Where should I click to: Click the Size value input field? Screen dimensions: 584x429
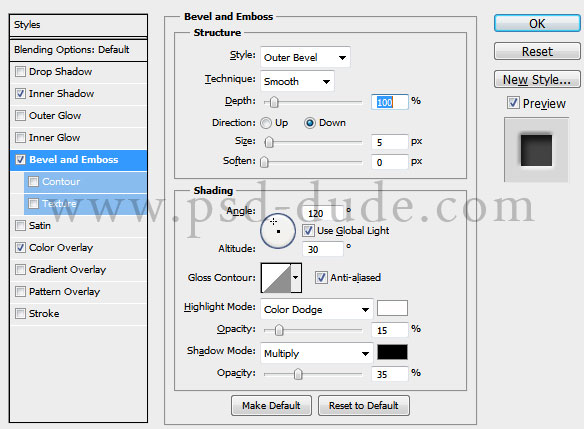(x=390, y=142)
